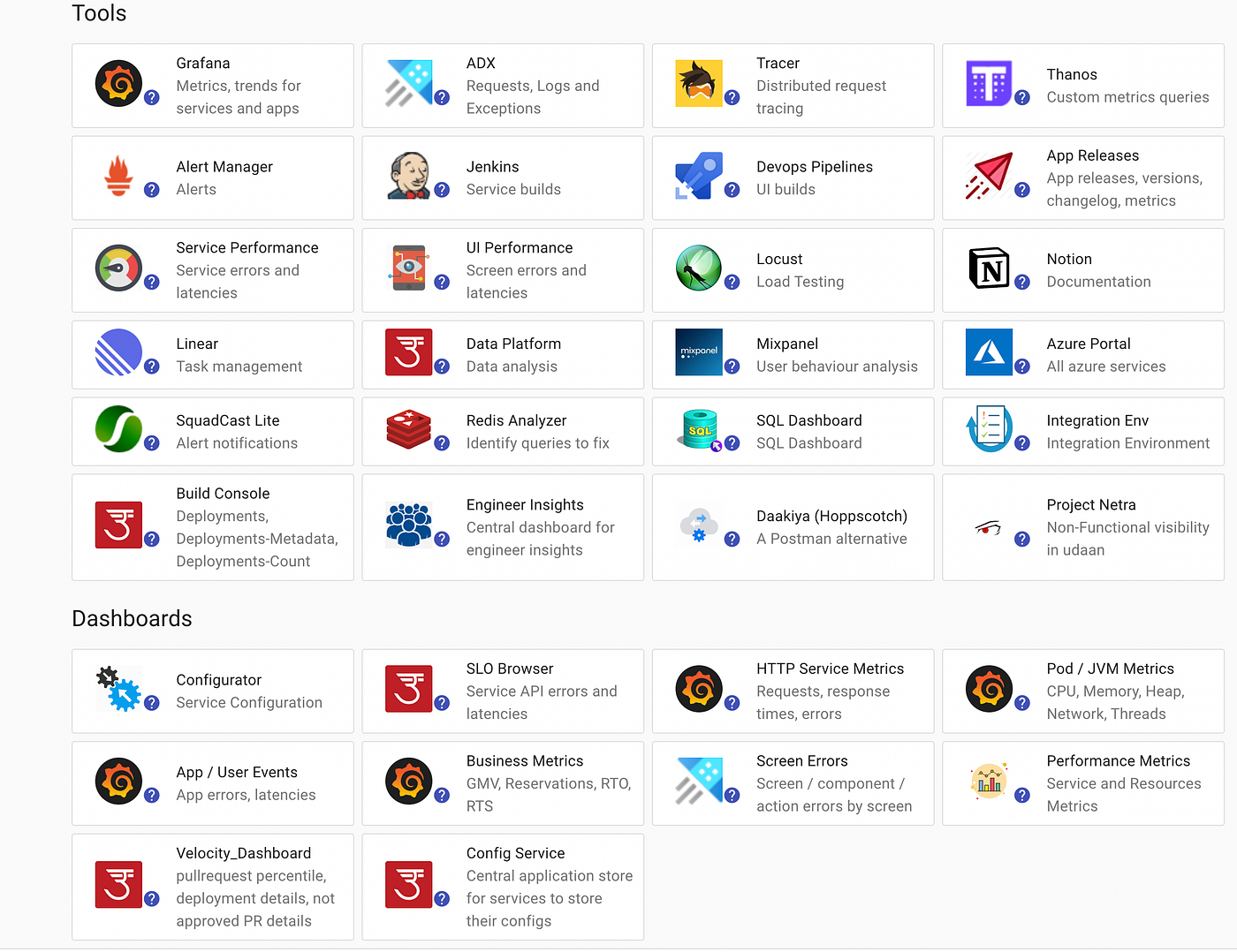Click the red Redis Analyzer stack icon
The width and height of the screenshot is (1237, 952).
[x=409, y=429]
